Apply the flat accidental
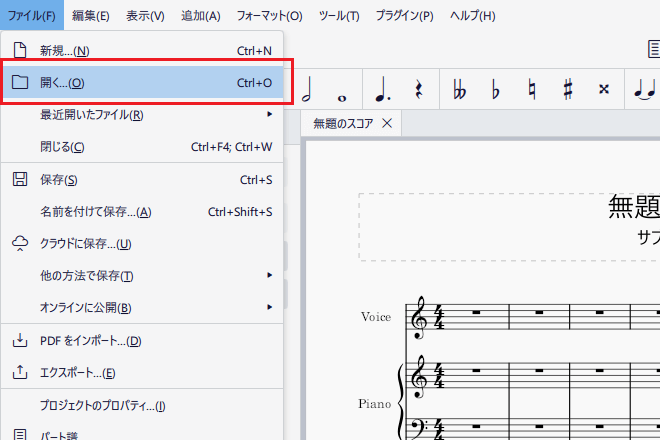 coord(495,89)
